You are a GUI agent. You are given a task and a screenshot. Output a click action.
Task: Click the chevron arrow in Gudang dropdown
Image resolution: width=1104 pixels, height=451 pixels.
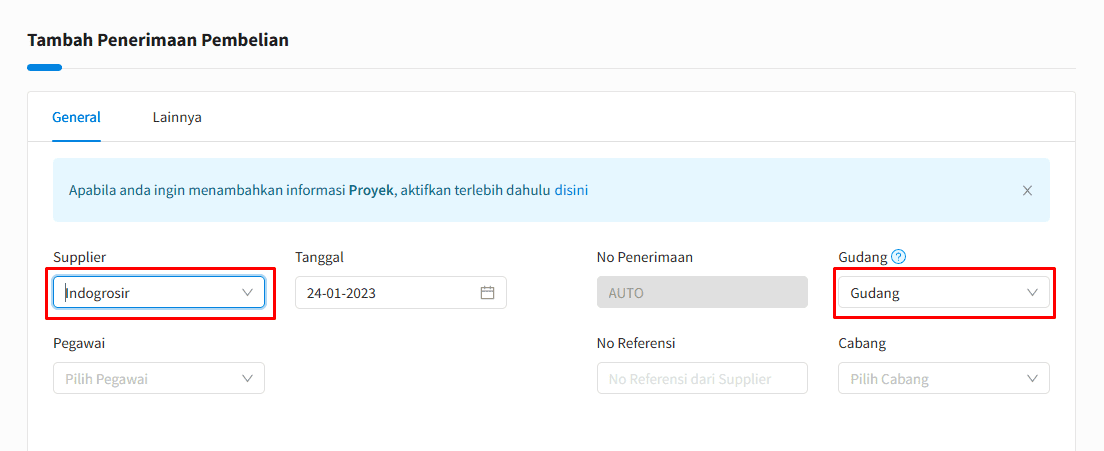pos(1032,293)
